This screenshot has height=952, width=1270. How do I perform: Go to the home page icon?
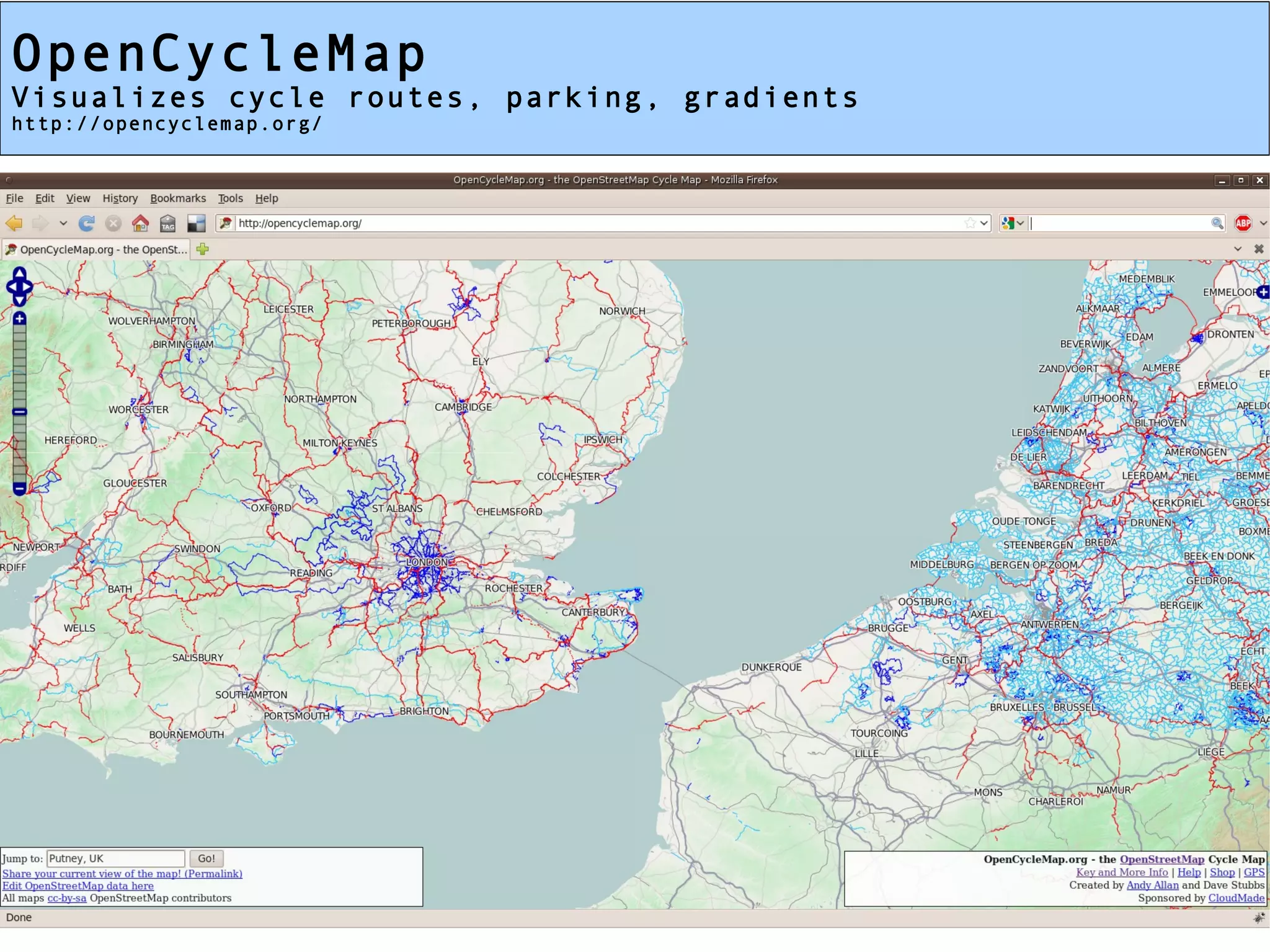(x=141, y=223)
